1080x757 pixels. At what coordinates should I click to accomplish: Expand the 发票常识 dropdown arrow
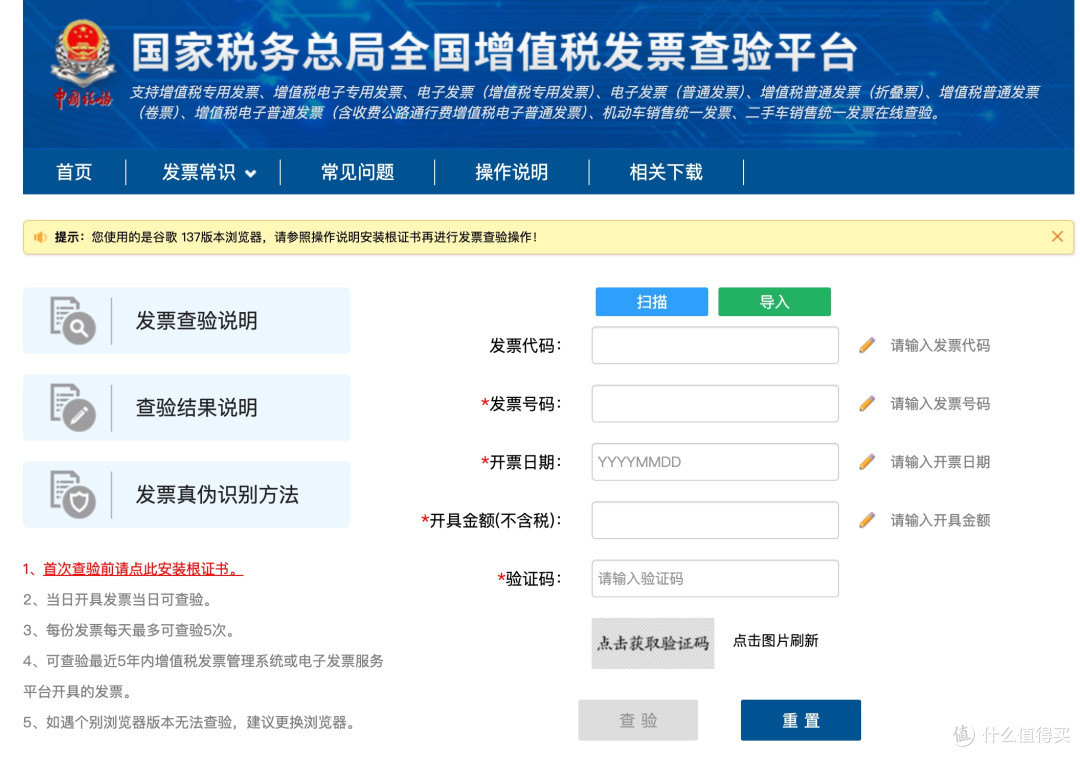[x=251, y=174]
